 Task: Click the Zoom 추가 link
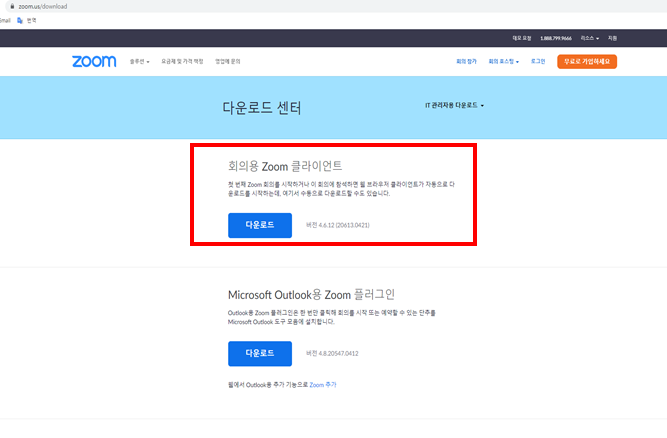pos(322,385)
